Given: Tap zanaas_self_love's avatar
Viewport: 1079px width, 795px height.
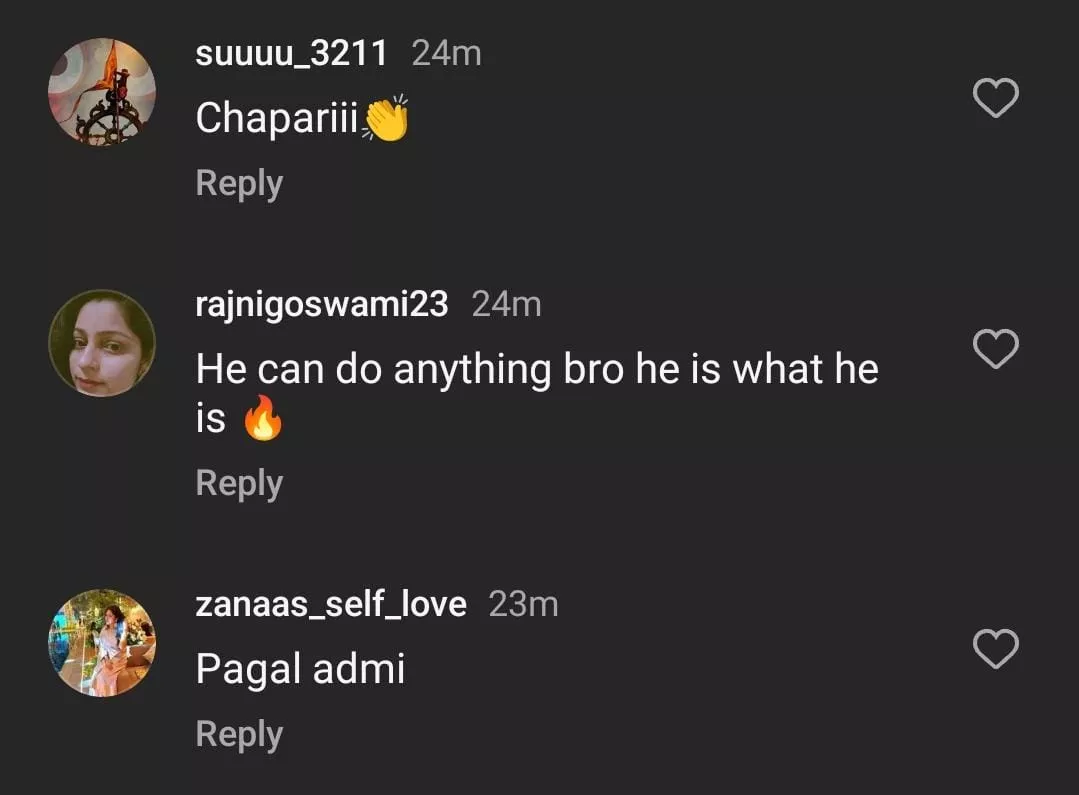Looking at the screenshot, I should 102,643.
